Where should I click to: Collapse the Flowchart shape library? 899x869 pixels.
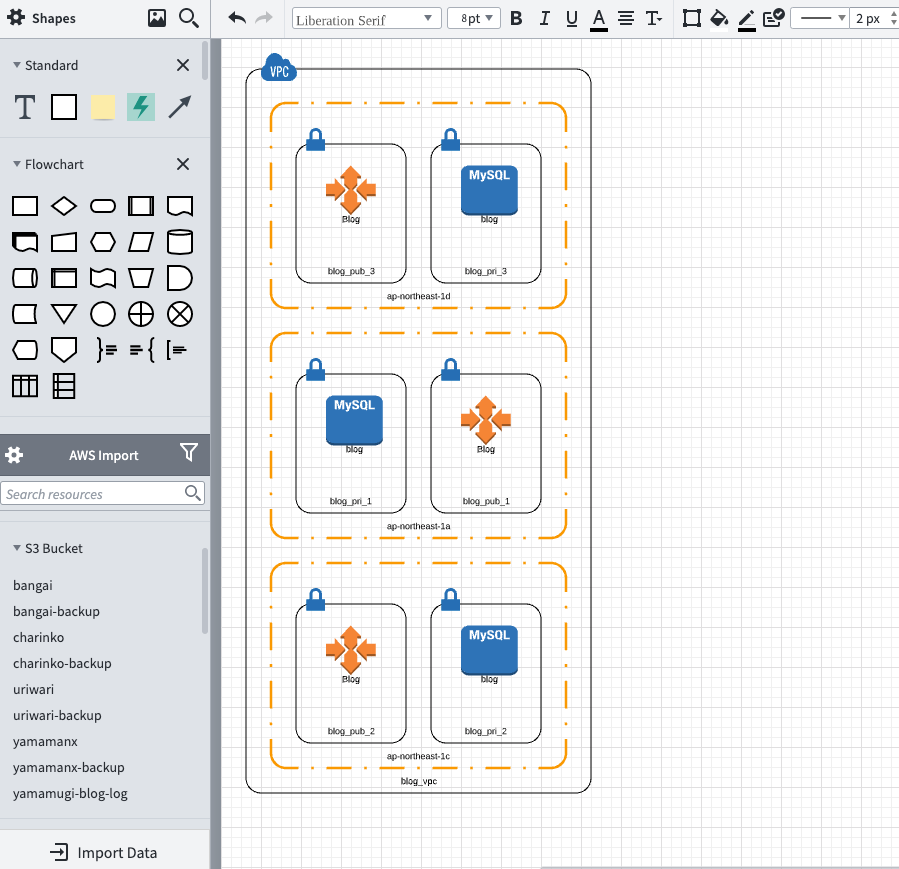[x=17, y=164]
